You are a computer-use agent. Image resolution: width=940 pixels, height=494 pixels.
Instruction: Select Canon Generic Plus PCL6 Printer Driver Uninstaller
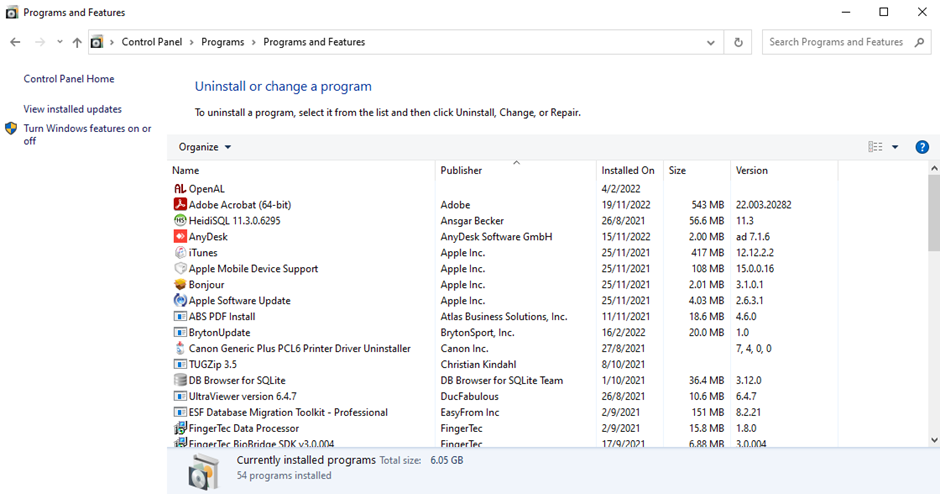tap(300, 348)
